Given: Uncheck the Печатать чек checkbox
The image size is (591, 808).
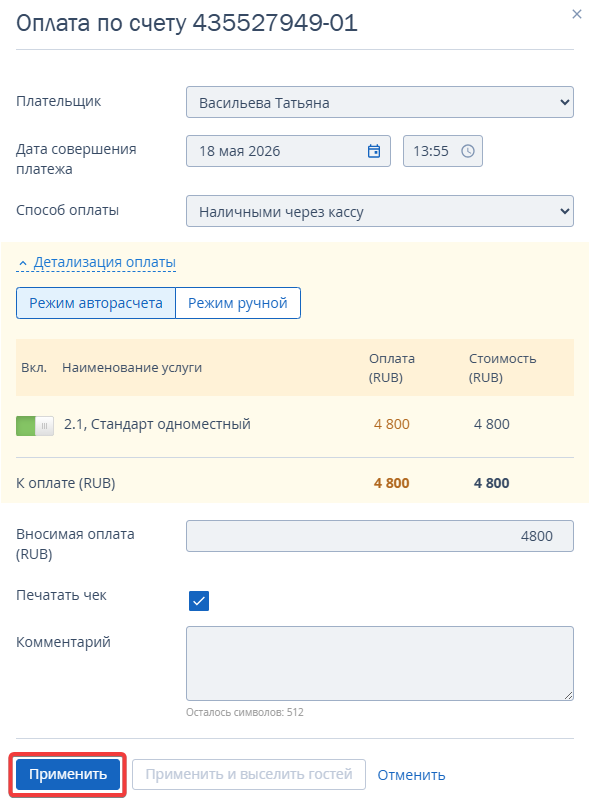Looking at the screenshot, I should coord(199,600).
